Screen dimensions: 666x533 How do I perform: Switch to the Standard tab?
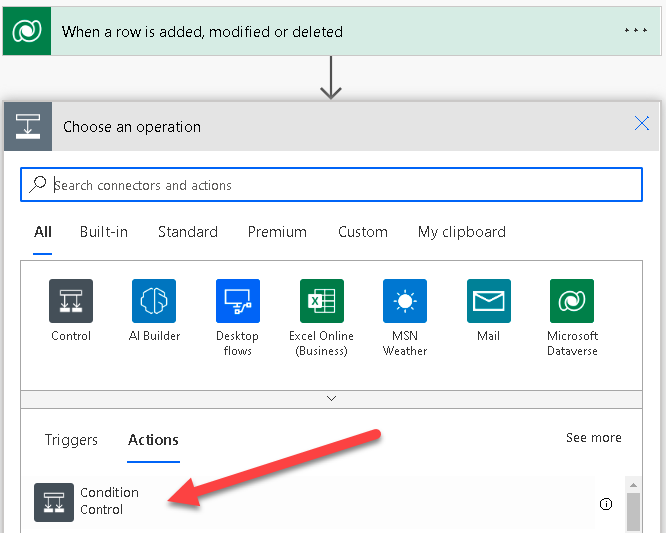[188, 232]
